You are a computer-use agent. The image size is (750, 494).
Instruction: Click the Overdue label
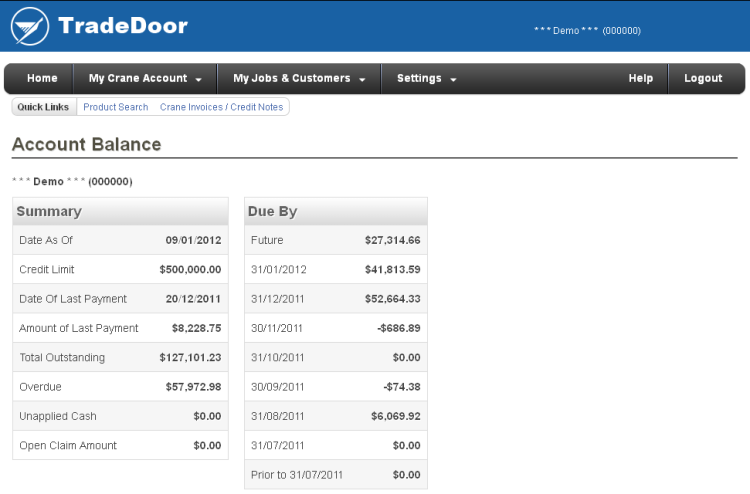pos(40,387)
